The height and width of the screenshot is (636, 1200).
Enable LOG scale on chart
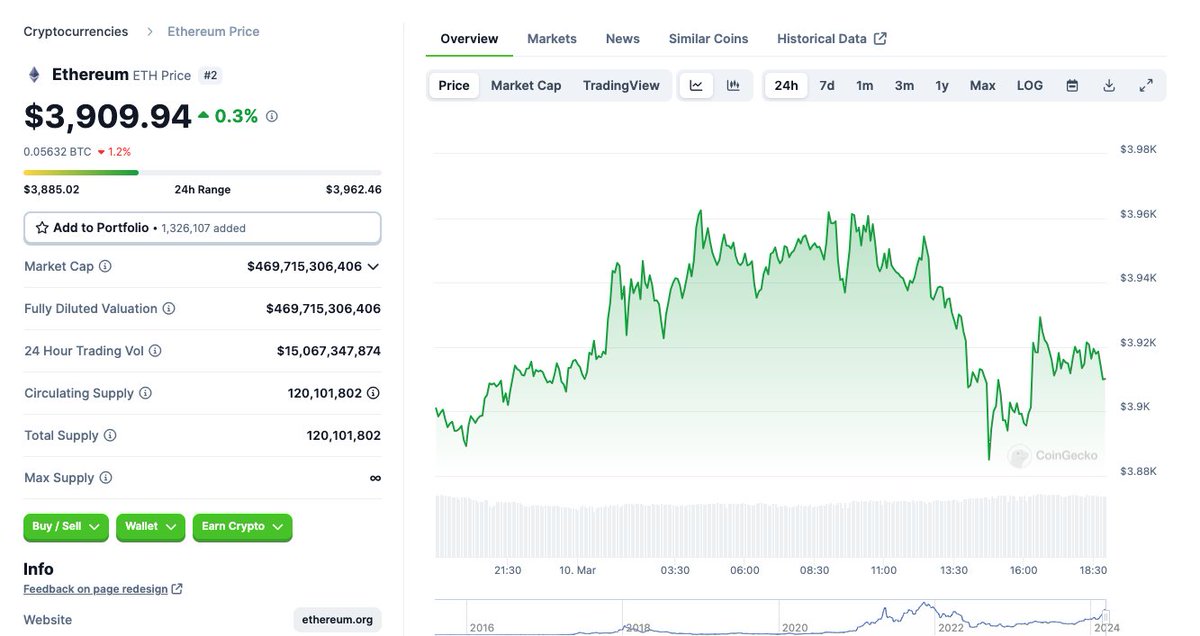click(x=1030, y=85)
